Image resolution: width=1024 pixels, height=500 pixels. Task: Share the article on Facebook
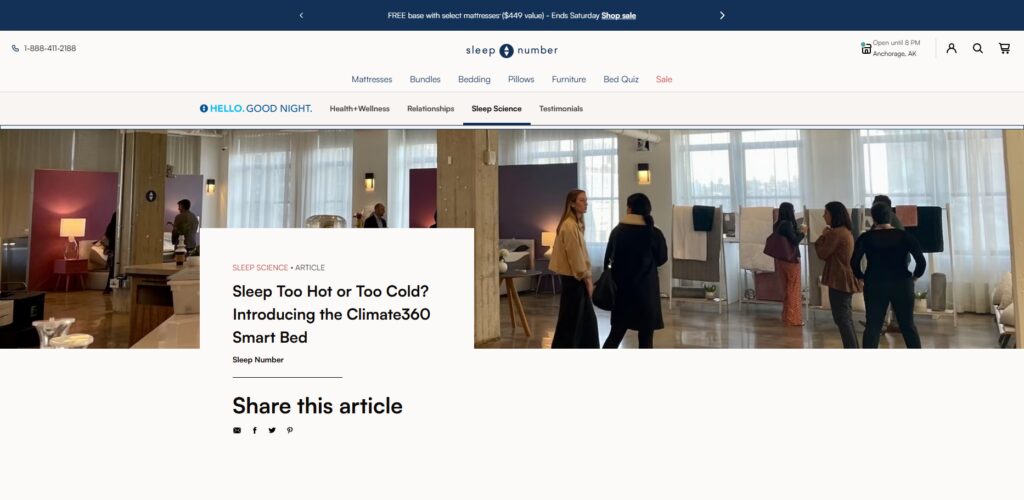255,430
